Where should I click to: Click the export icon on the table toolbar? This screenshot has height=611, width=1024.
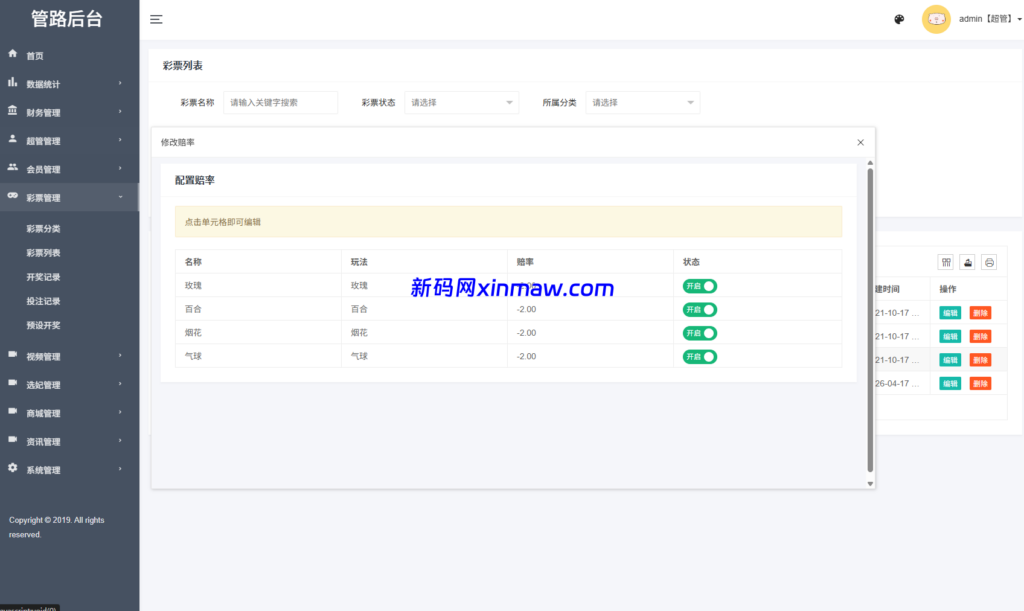[967, 262]
